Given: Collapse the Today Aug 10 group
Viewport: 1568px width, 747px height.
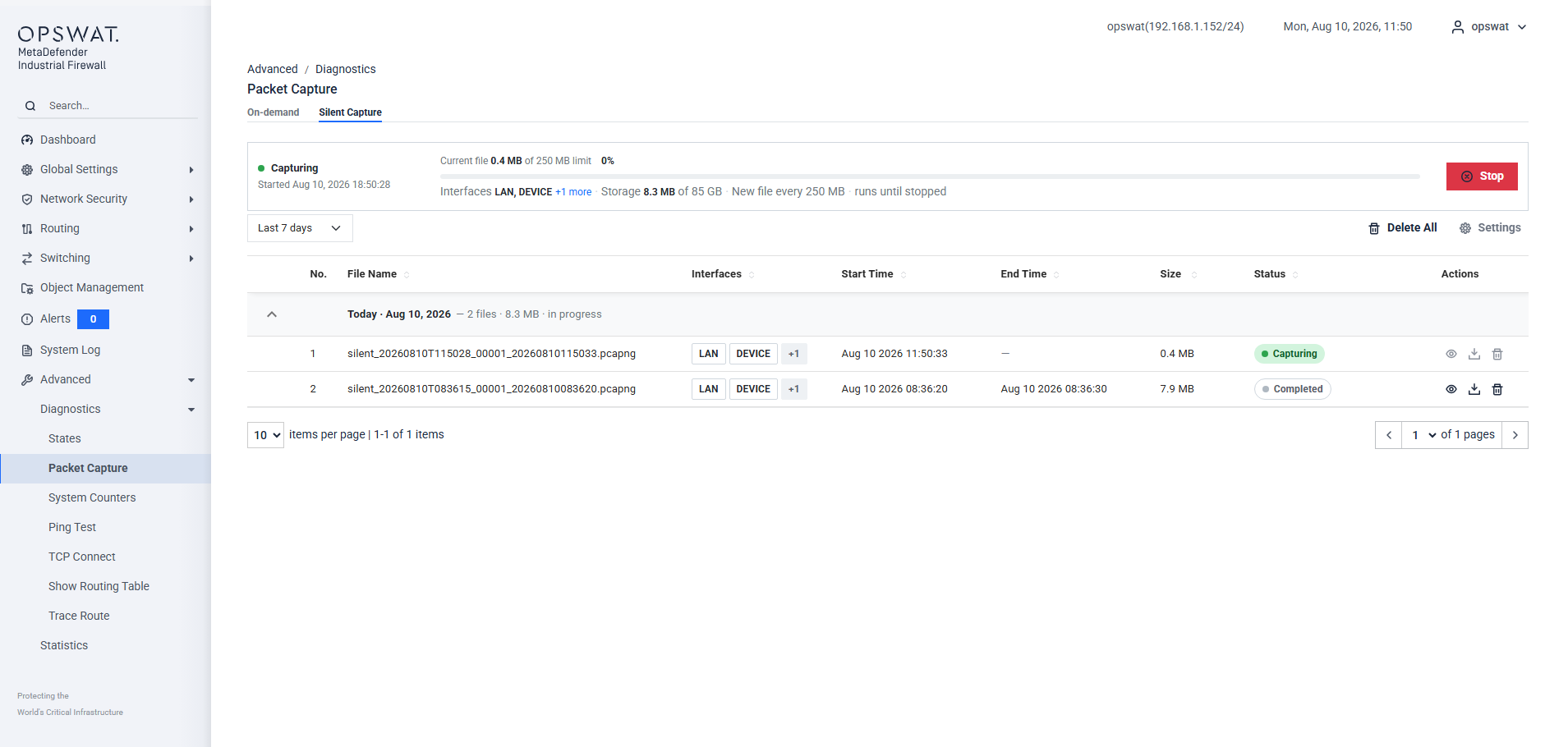Looking at the screenshot, I should [272, 314].
